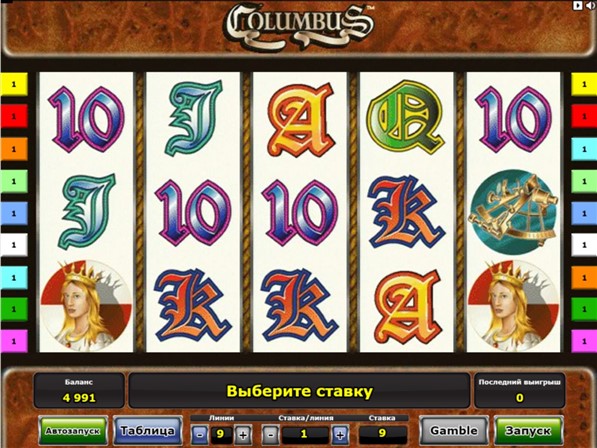Lower the bet per line with minus

[x=270, y=434]
